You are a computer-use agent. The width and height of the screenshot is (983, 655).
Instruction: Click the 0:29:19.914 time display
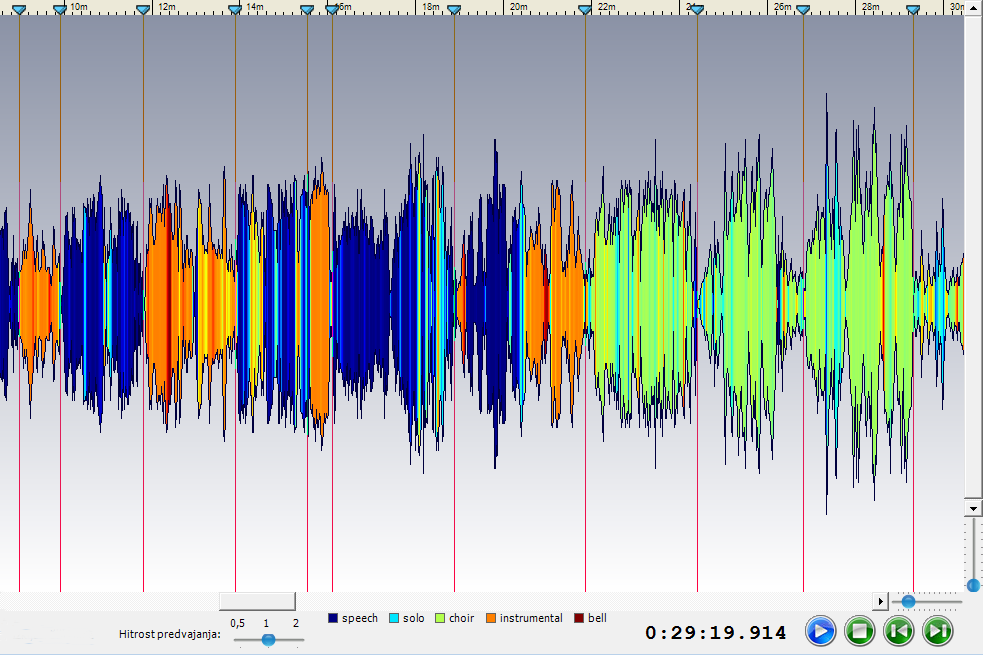coord(715,632)
